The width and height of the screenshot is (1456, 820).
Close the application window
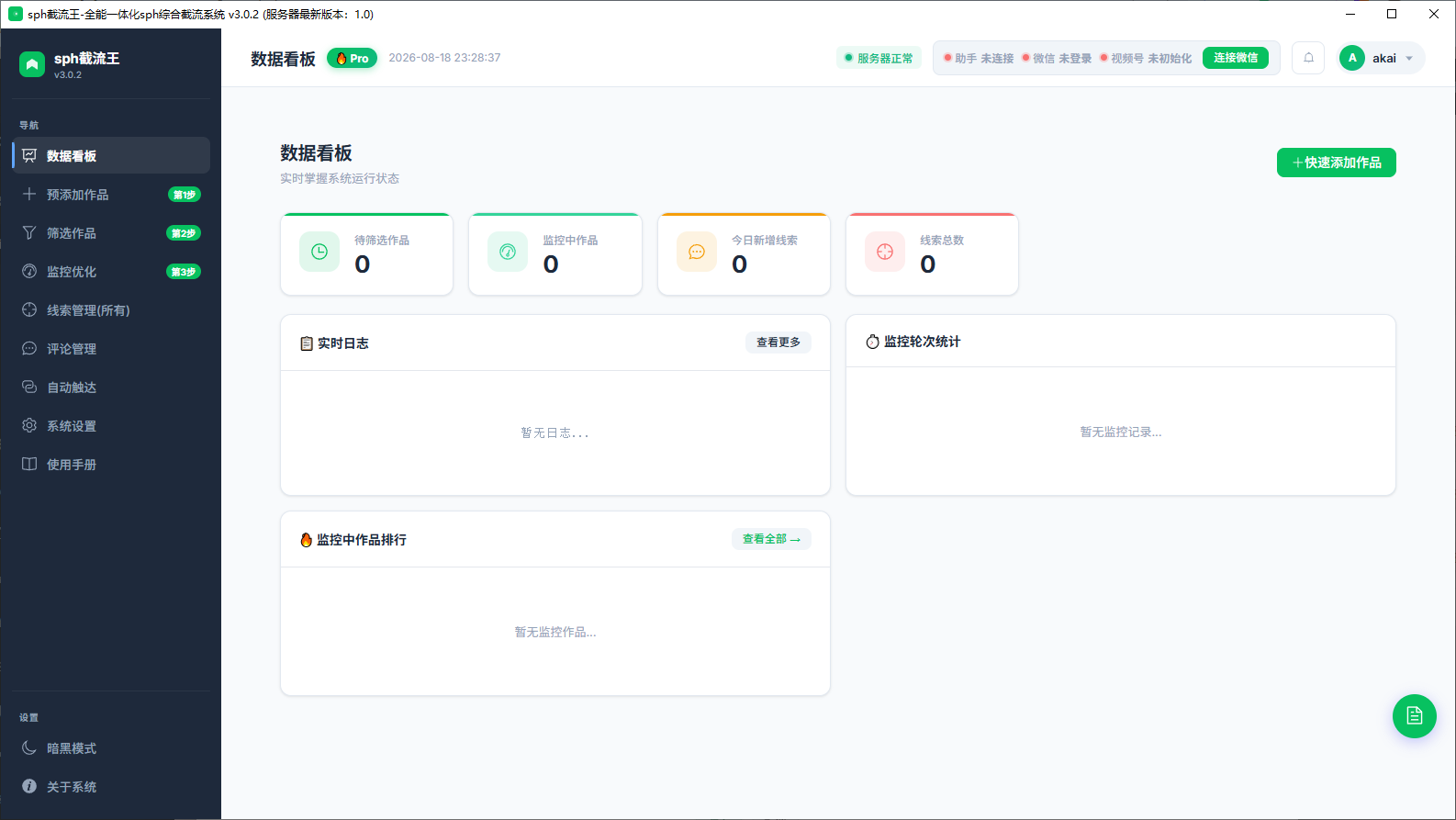pyautogui.click(x=1434, y=14)
